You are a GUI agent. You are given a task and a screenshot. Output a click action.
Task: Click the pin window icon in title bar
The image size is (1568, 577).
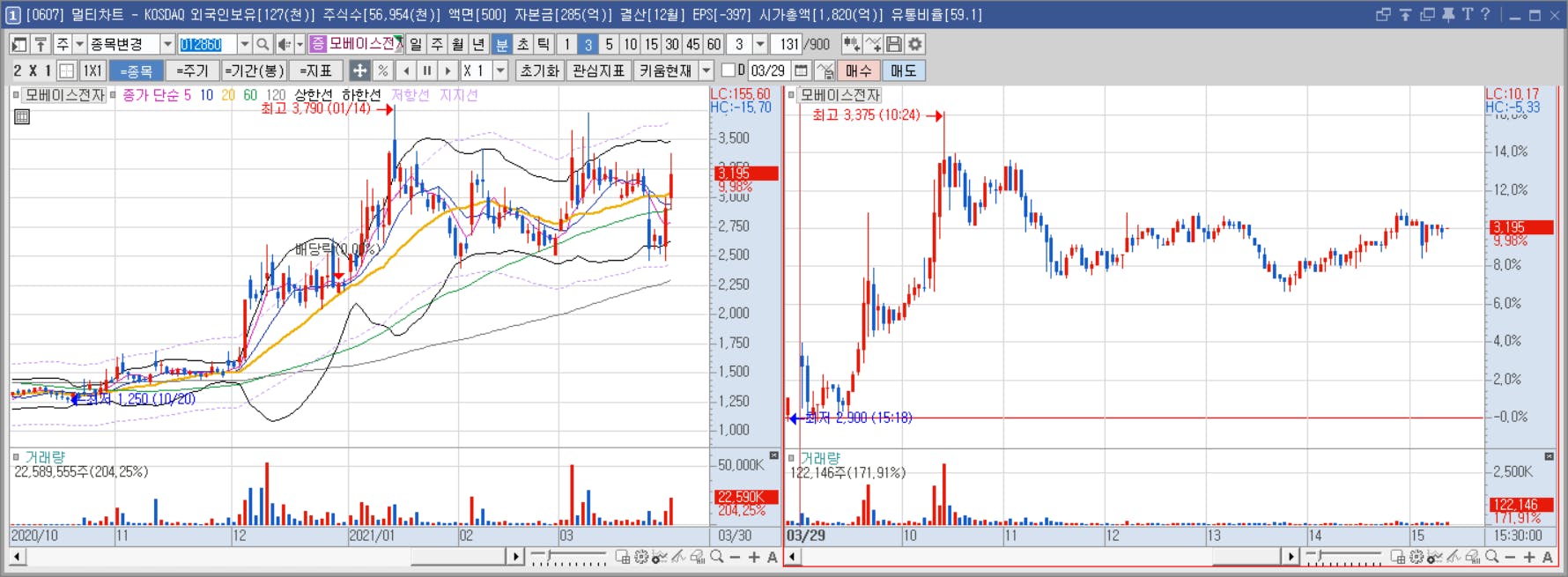(x=1448, y=15)
